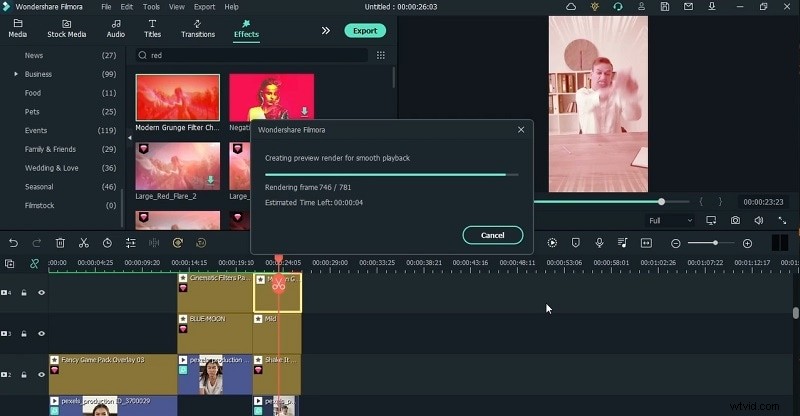Image resolution: width=800 pixels, height=416 pixels.
Task: Open the Media tab
Action: (17, 29)
